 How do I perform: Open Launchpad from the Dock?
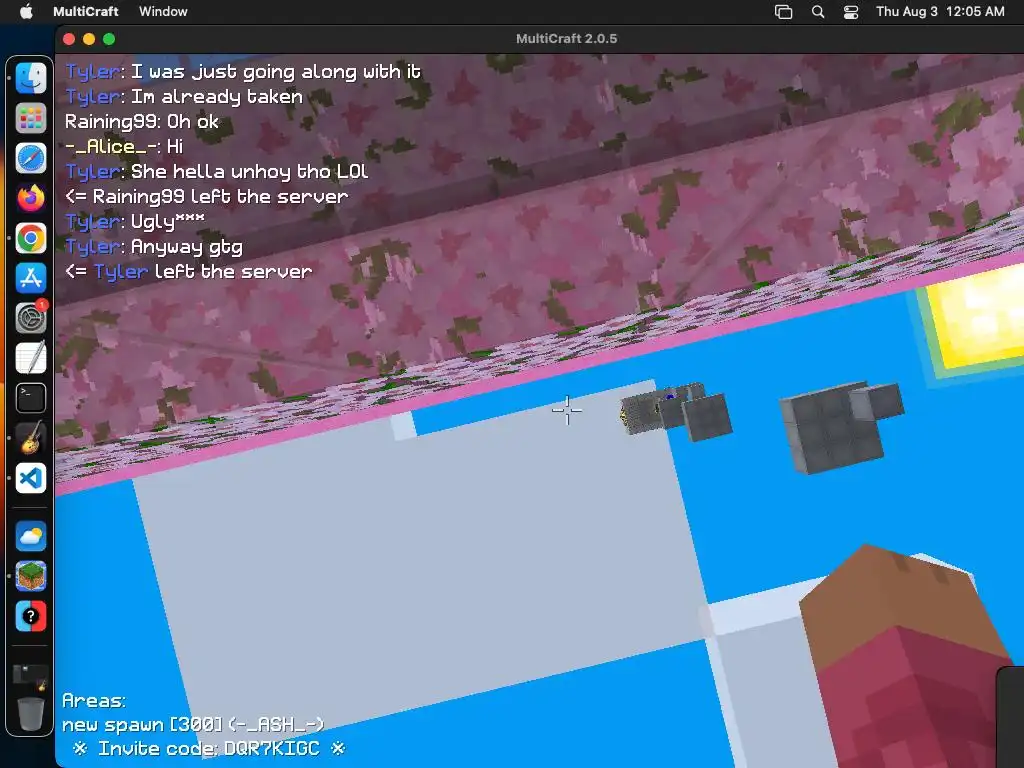[x=31, y=118]
